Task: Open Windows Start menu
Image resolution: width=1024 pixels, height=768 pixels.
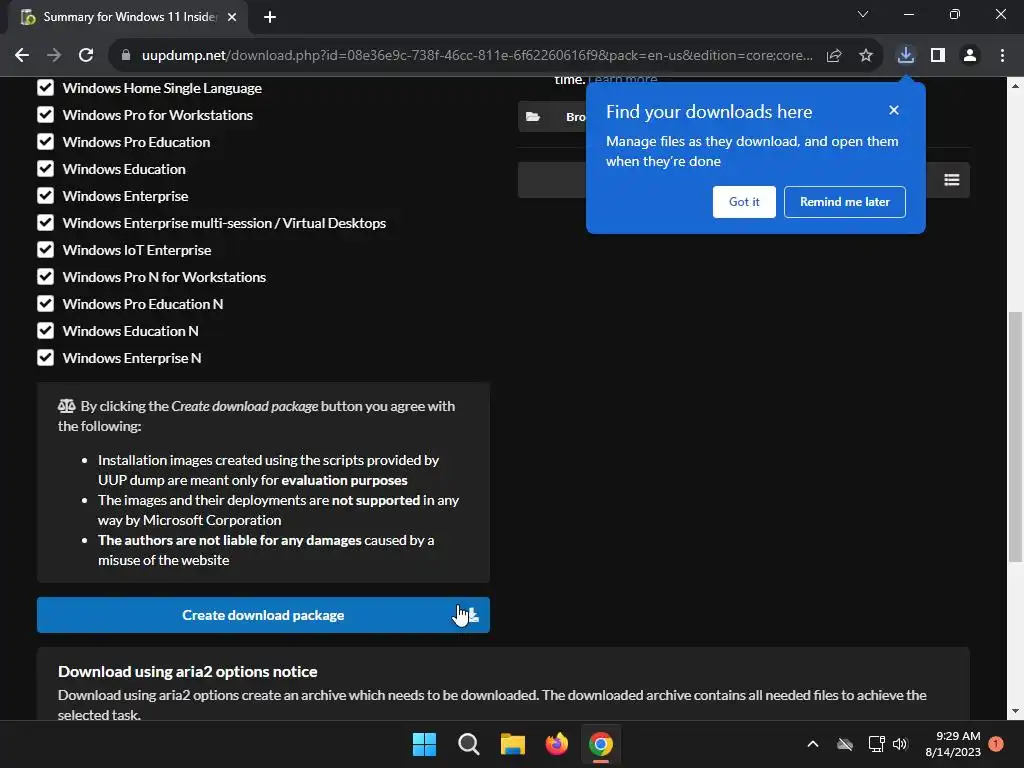Action: [424, 744]
